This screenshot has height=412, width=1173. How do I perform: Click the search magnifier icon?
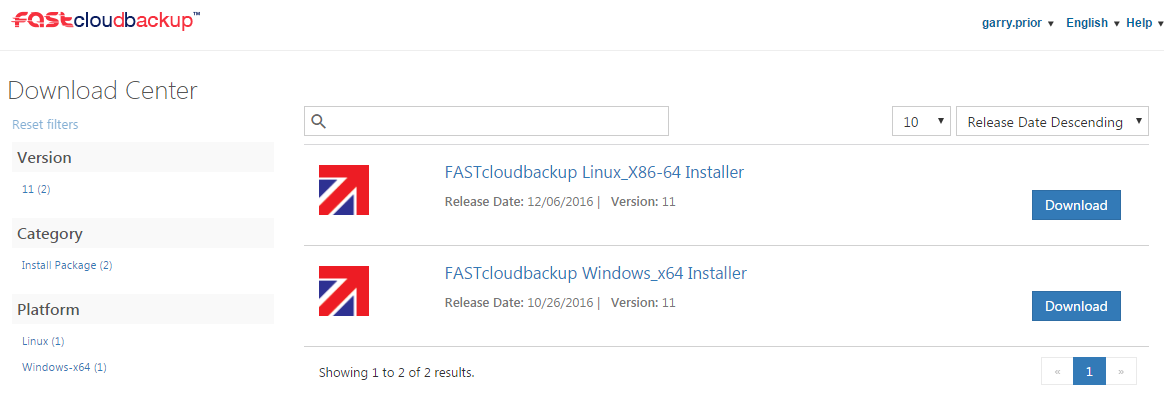point(319,121)
